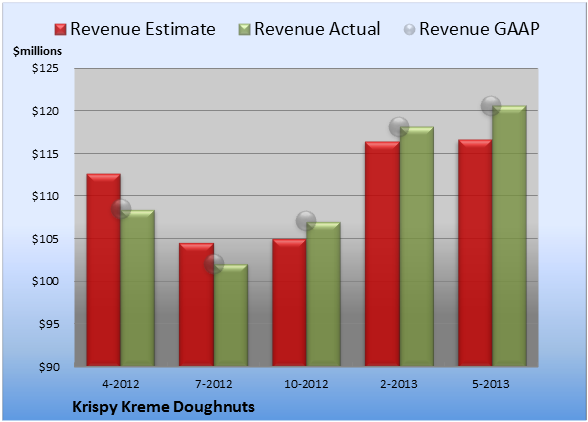
Task: Click the gray Revenue GAAP legend marker
Action: (410, 30)
